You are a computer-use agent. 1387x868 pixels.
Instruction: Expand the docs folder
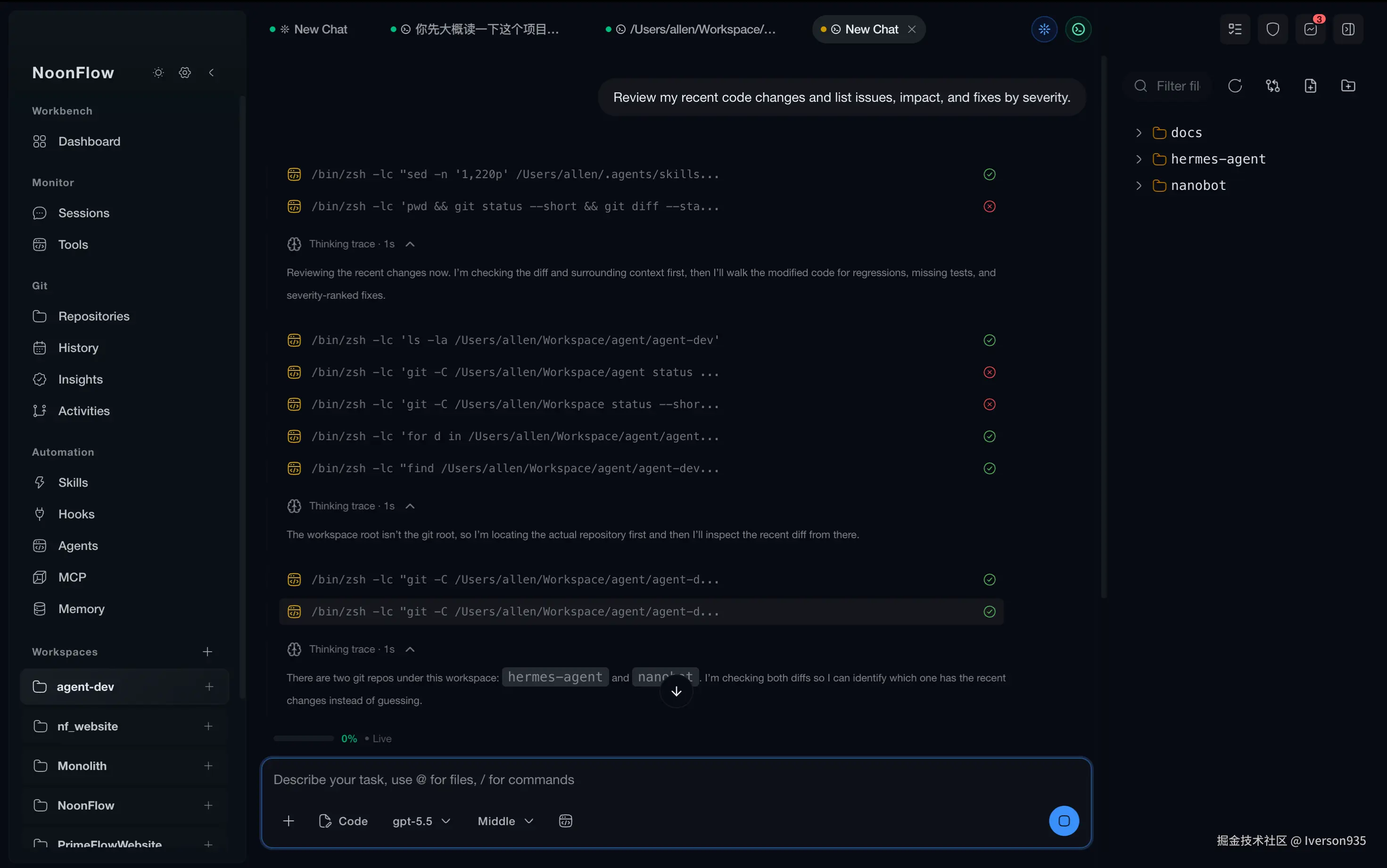[x=1139, y=133]
